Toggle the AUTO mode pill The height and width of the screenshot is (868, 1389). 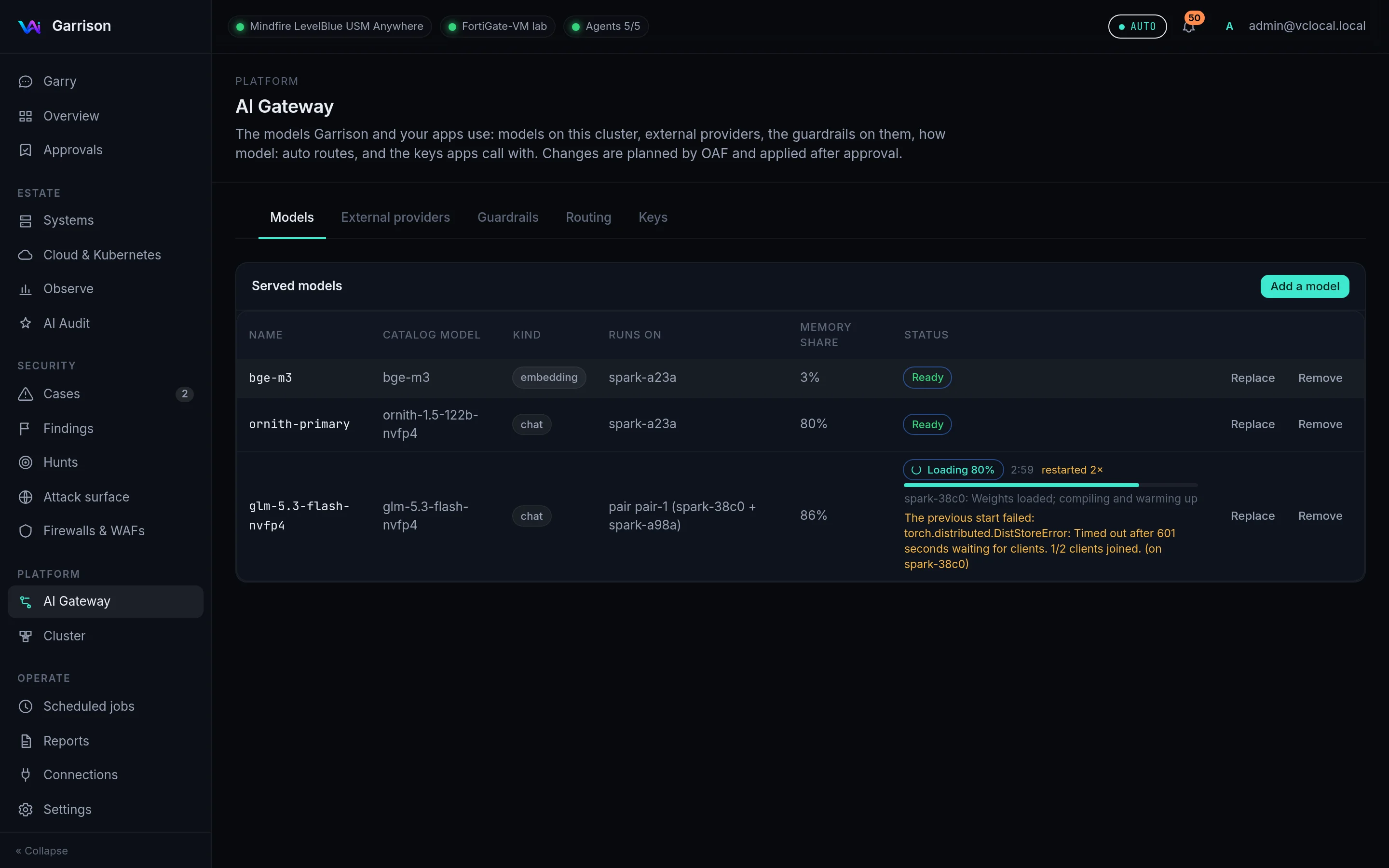(x=1137, y=27)
